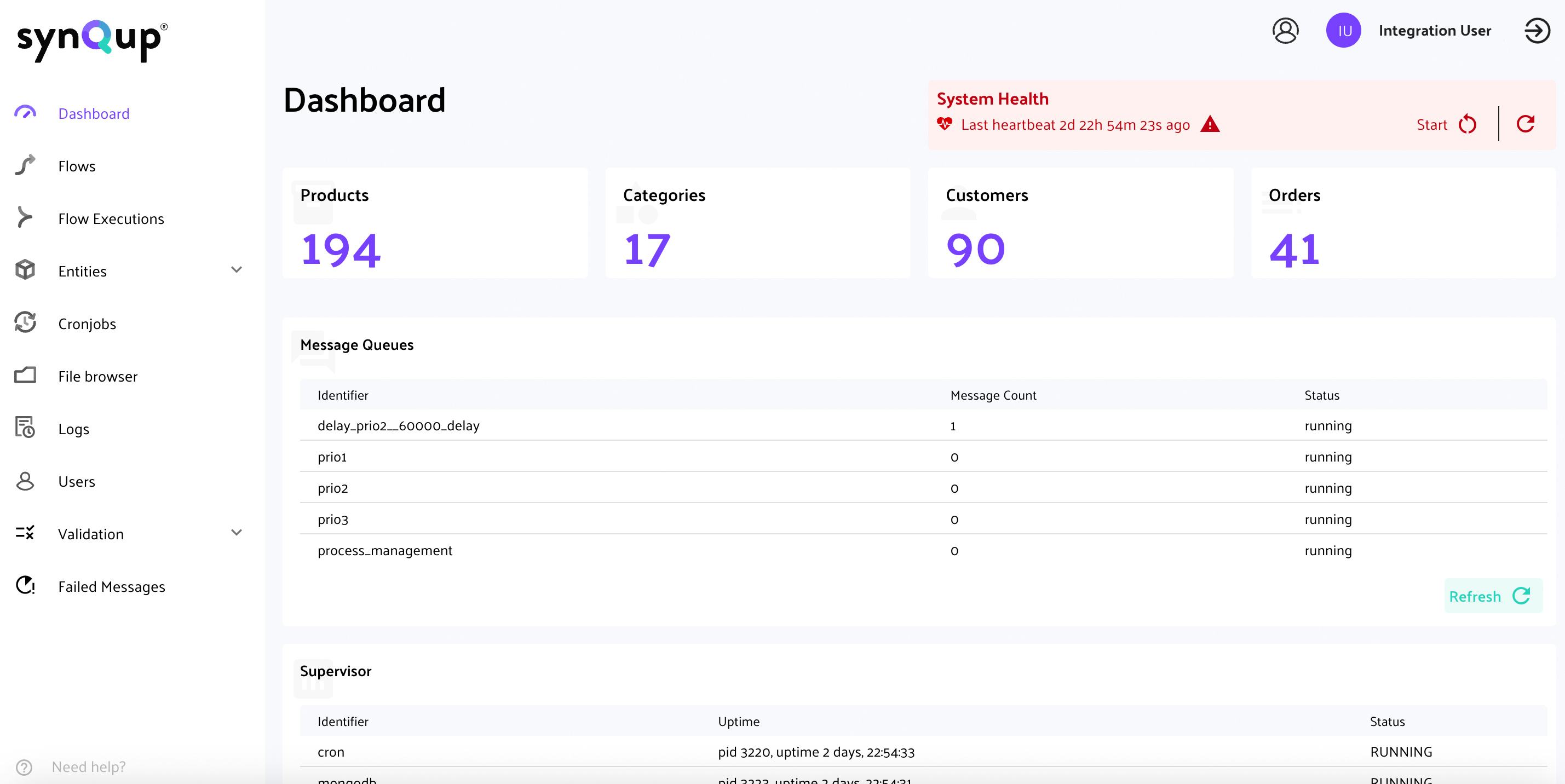Click the logout arrow icon
The image size is (1565, 784).
(1537, 30)
